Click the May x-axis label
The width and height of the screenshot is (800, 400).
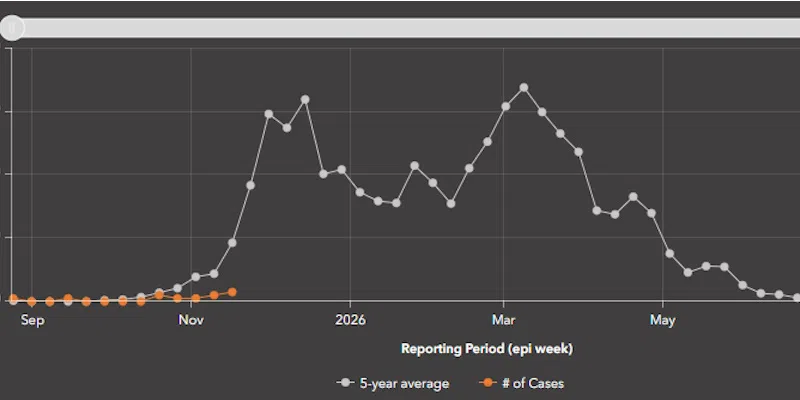point(662,321)
